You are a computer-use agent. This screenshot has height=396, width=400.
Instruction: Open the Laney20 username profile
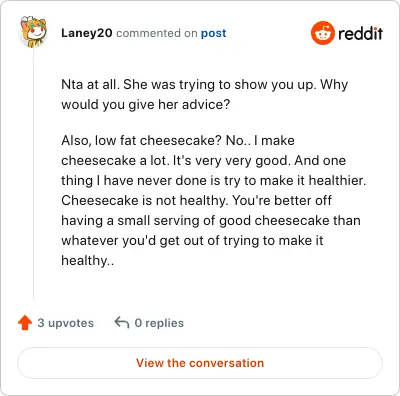87,33
